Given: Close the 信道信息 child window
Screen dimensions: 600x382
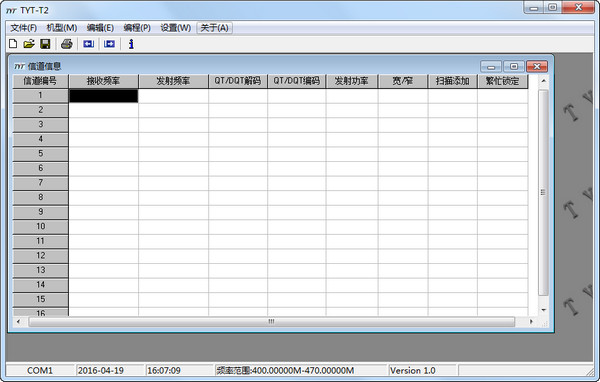Looking at the screenshot, I should click(537, 67).
